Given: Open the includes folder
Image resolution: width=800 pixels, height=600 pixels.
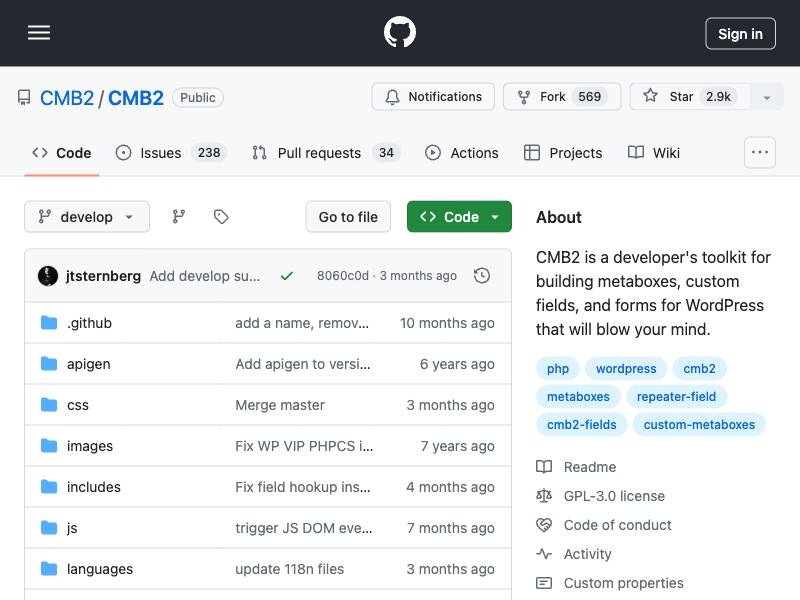Looking at the screenshot, I should click(x=94, y=487).
